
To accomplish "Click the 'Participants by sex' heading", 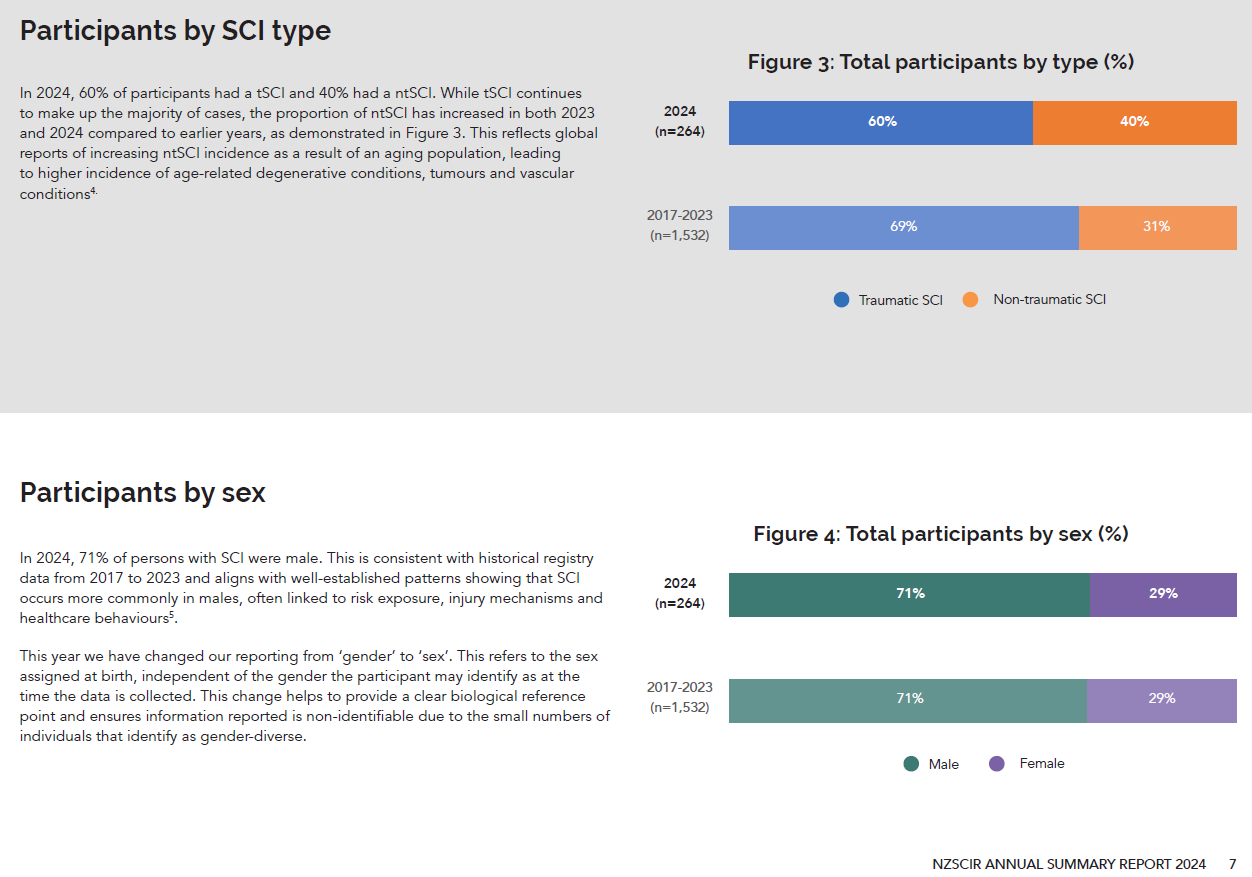I will [x=143, y=492].
